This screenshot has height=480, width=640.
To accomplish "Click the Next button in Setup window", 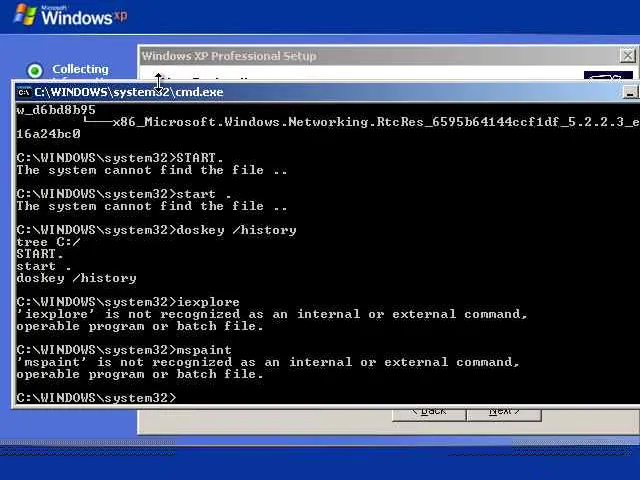I will tap(504, 412).
